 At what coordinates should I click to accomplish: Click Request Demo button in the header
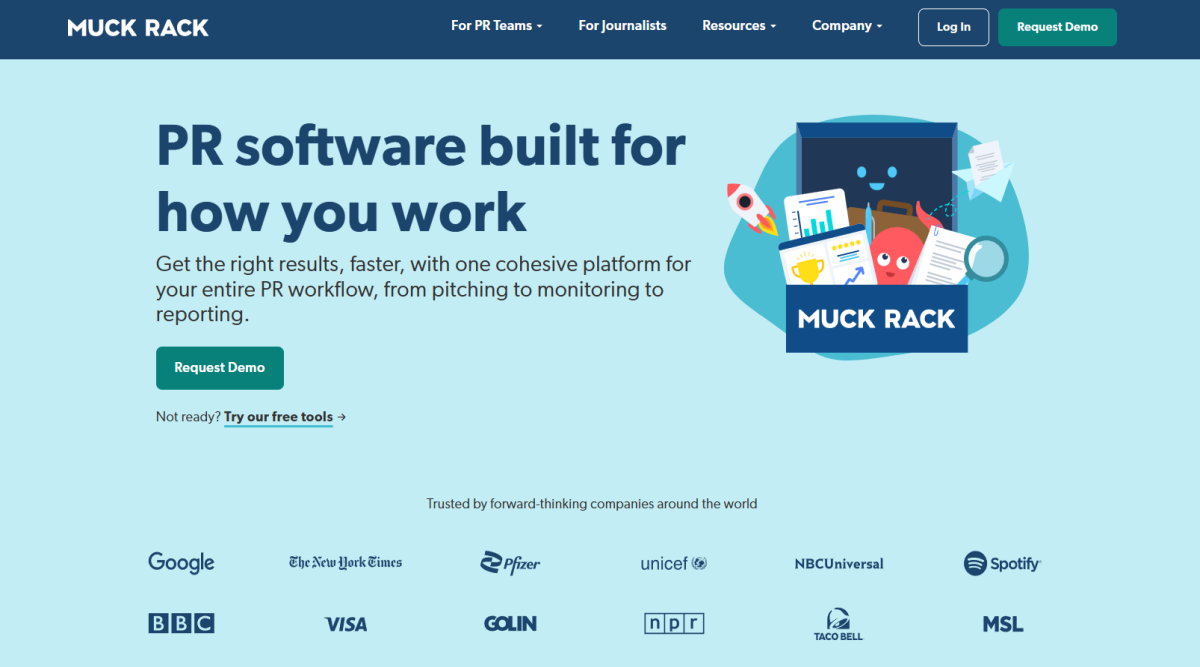click(x=1057, y=27)
